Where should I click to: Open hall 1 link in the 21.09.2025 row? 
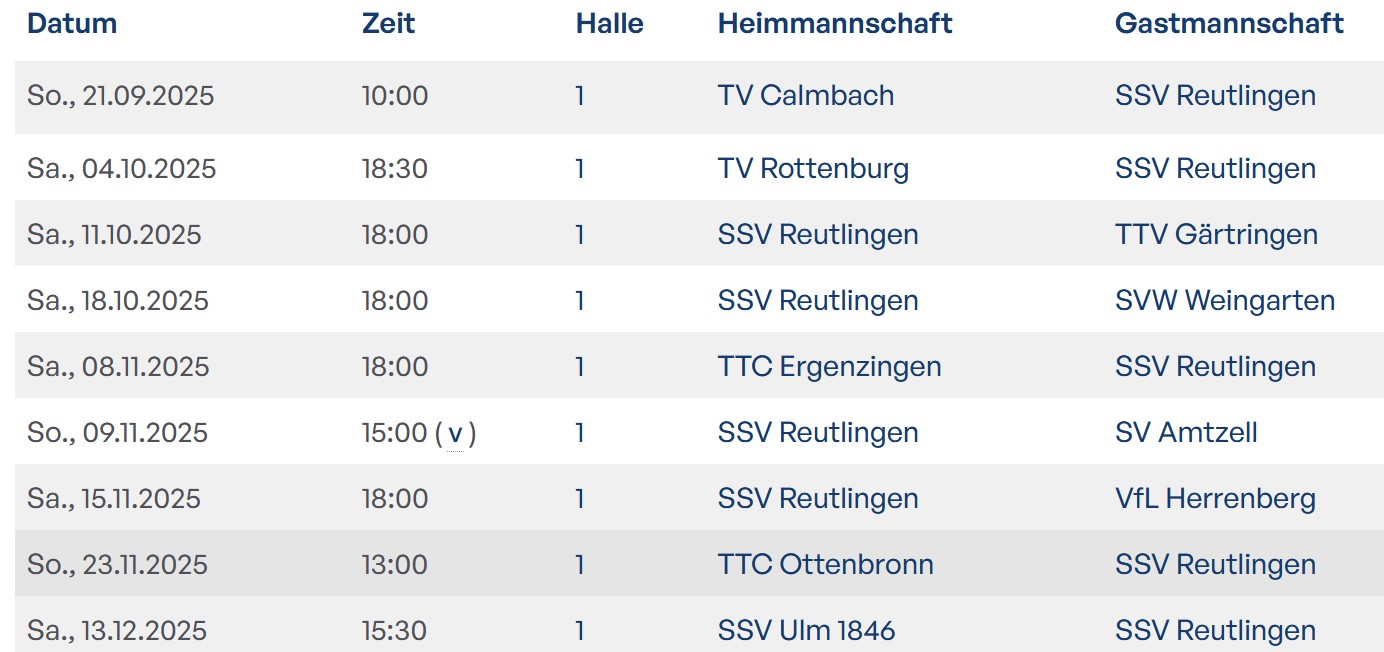(580, 96)
